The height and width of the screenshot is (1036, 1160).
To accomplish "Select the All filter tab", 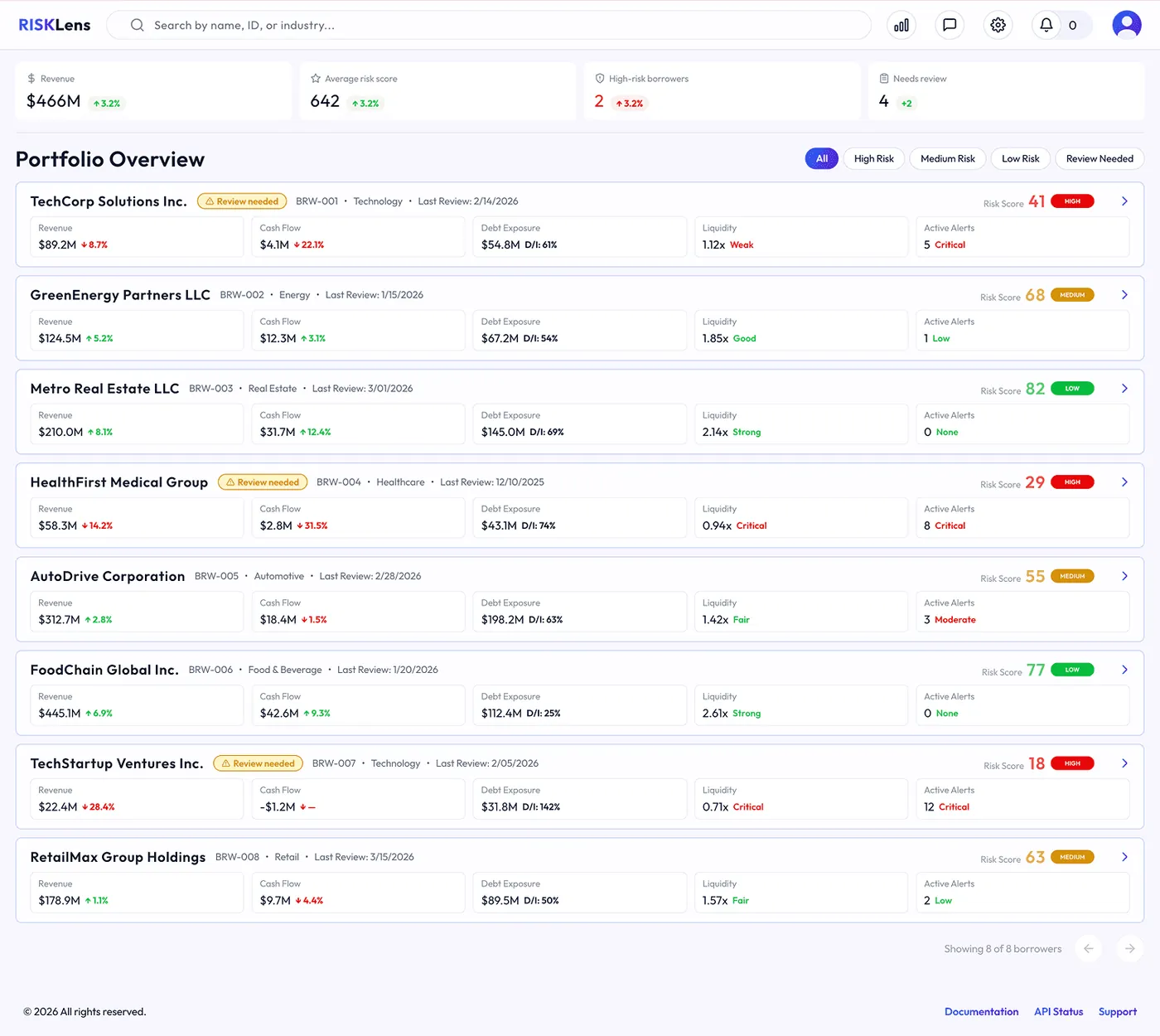I will tap(822, 158).
